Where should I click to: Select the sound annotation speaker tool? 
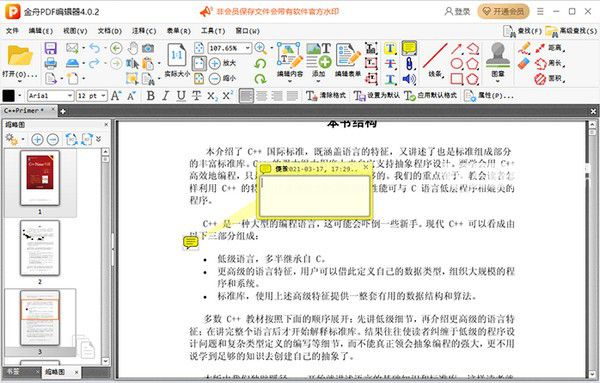[x=409, y=79]
